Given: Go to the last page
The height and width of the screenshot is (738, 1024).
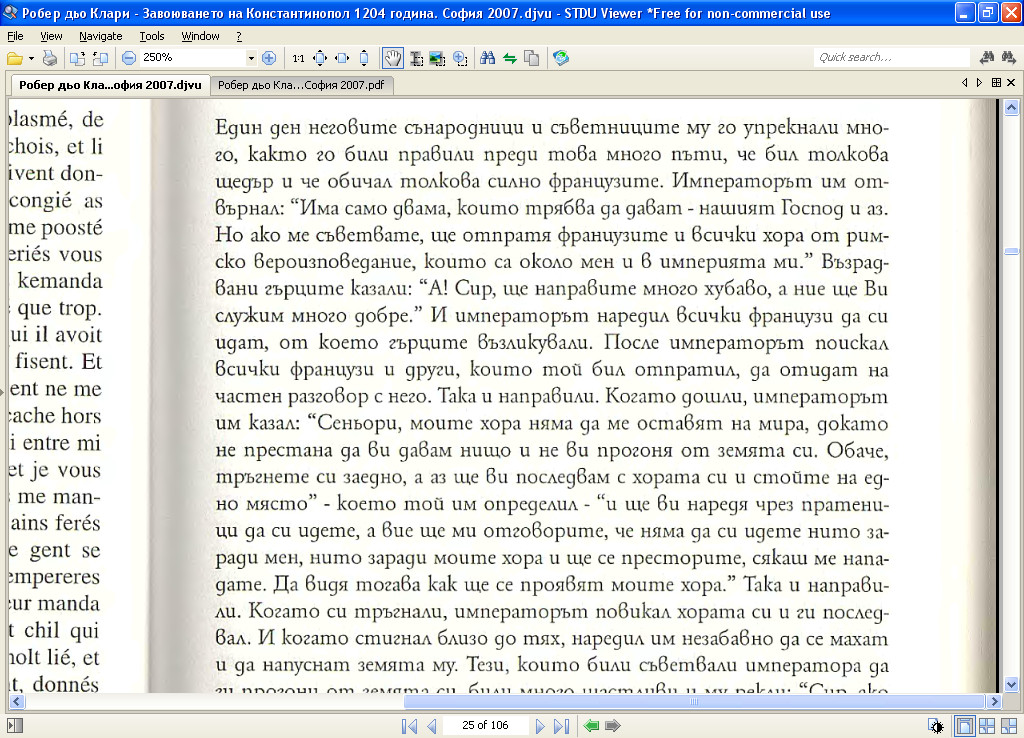Looking at the screenshot, I should [560, 726].
